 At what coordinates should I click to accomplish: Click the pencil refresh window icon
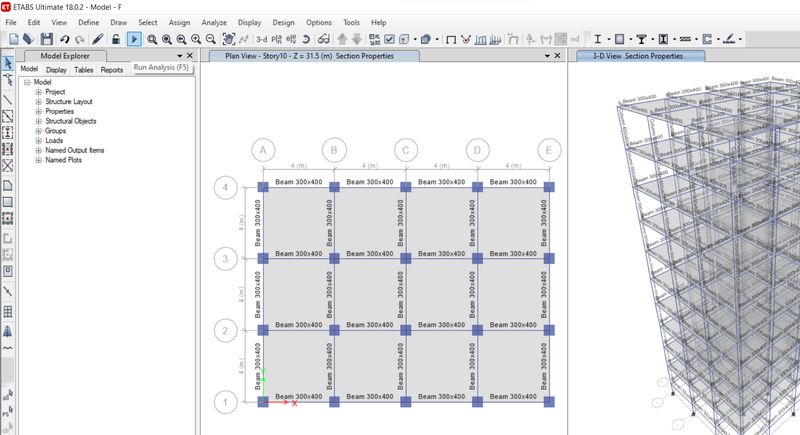[98, 39]
